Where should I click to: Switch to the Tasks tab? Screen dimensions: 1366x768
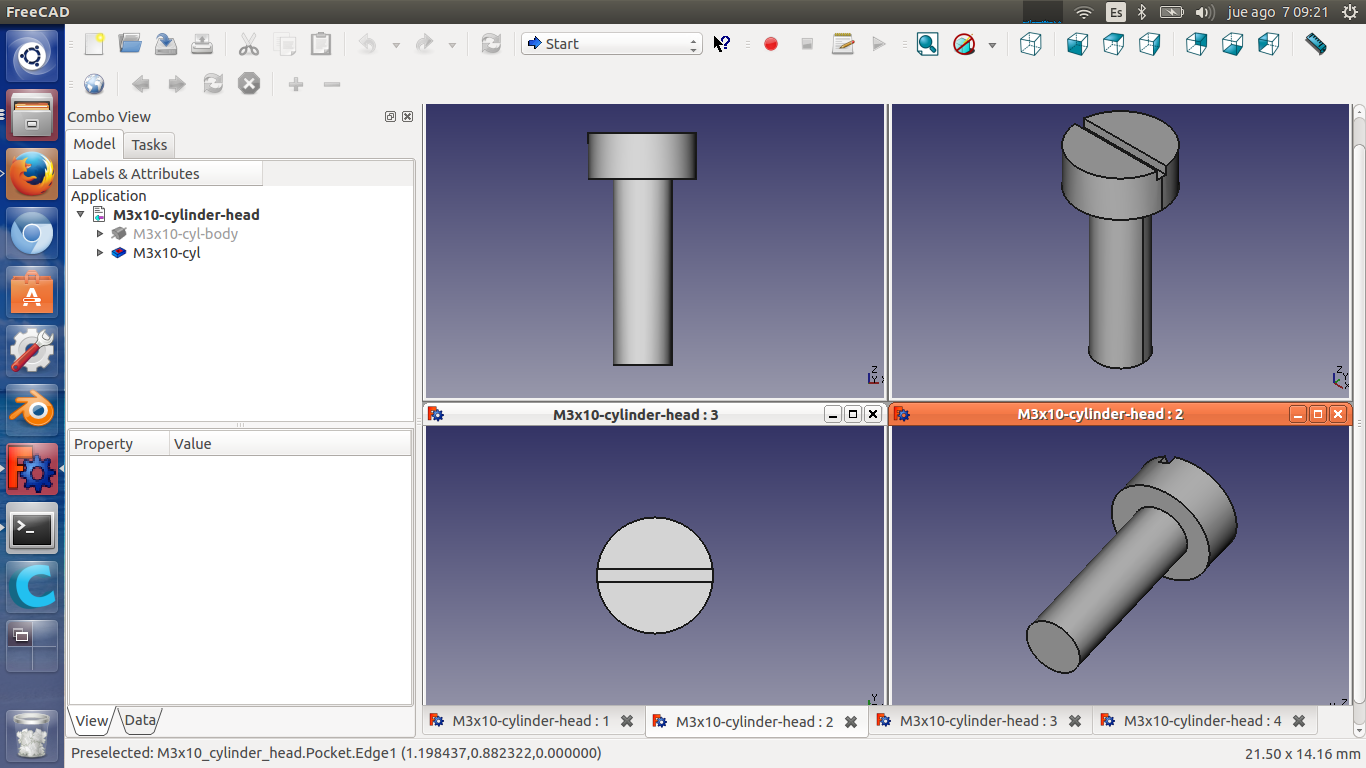pyautogui.click(x=149, y=145)
